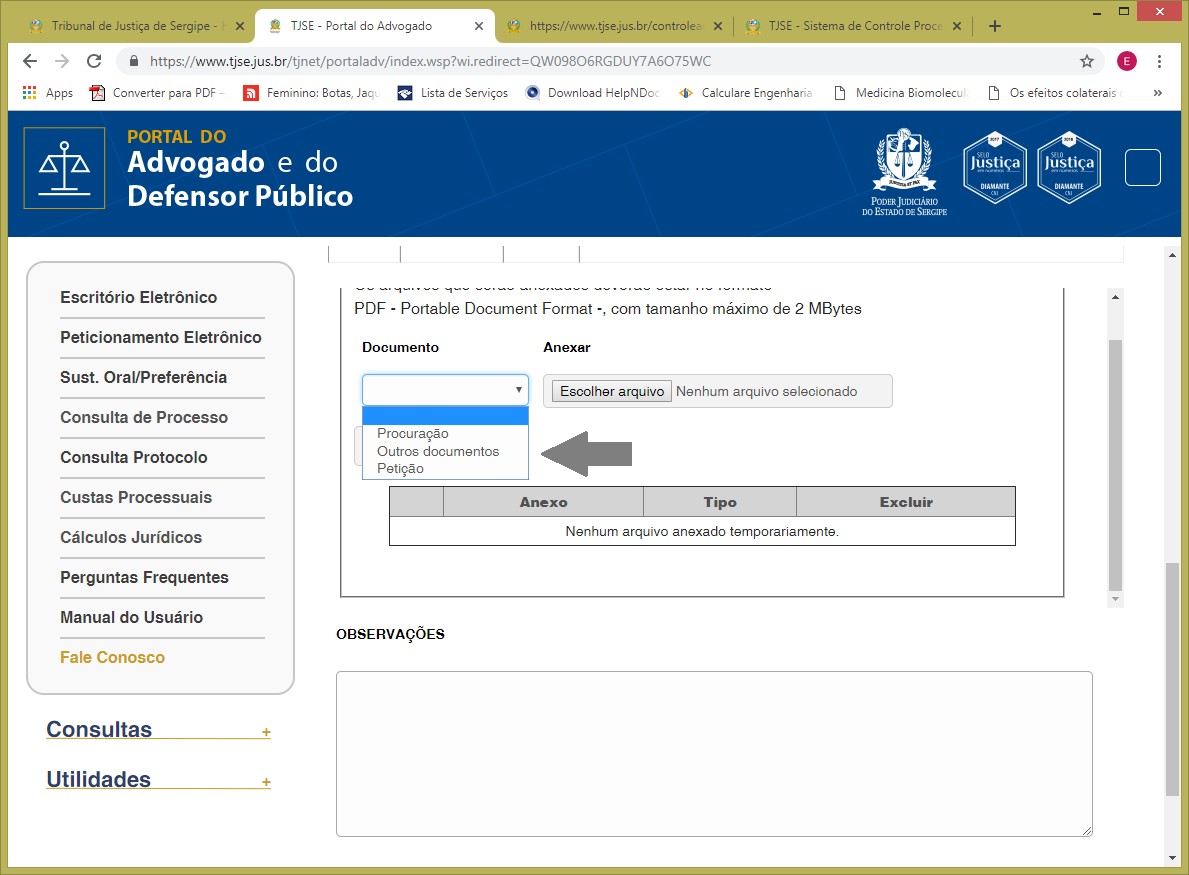Click the white square icon in the header
Screen dimensions: 1189x875
1142,167
